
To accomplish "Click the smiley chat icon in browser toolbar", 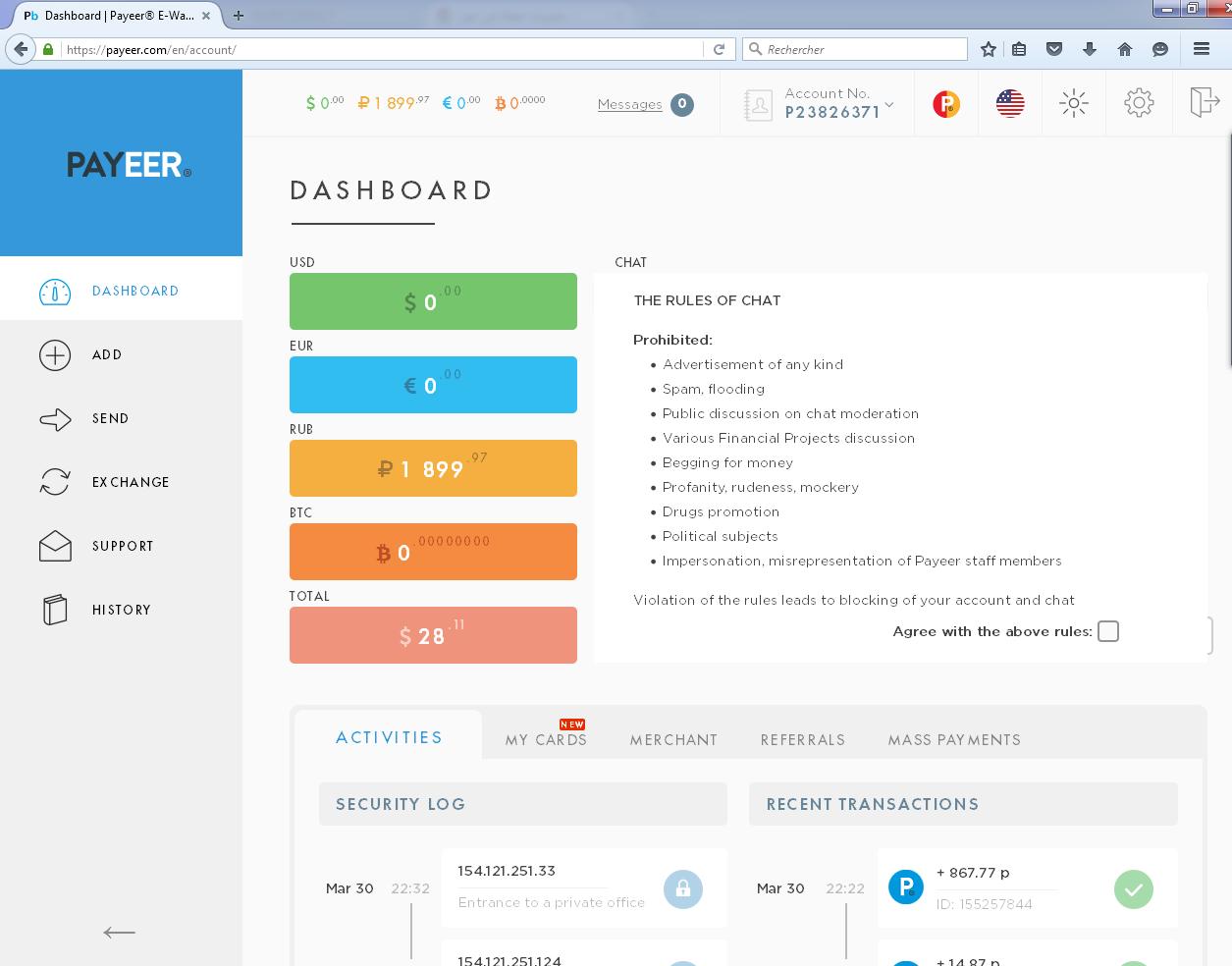I will click(1160, 49).
